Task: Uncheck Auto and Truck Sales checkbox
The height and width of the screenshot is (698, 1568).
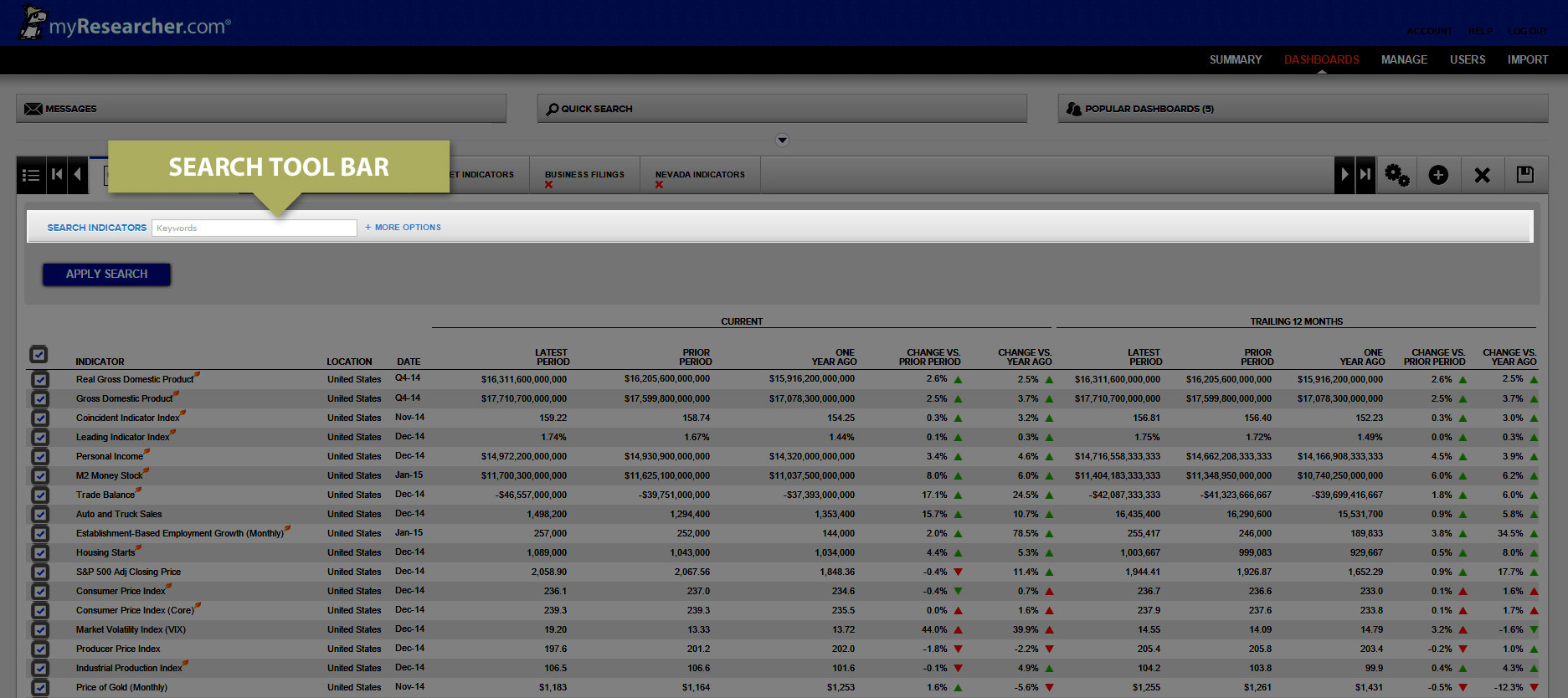Action: pos(40,514)
